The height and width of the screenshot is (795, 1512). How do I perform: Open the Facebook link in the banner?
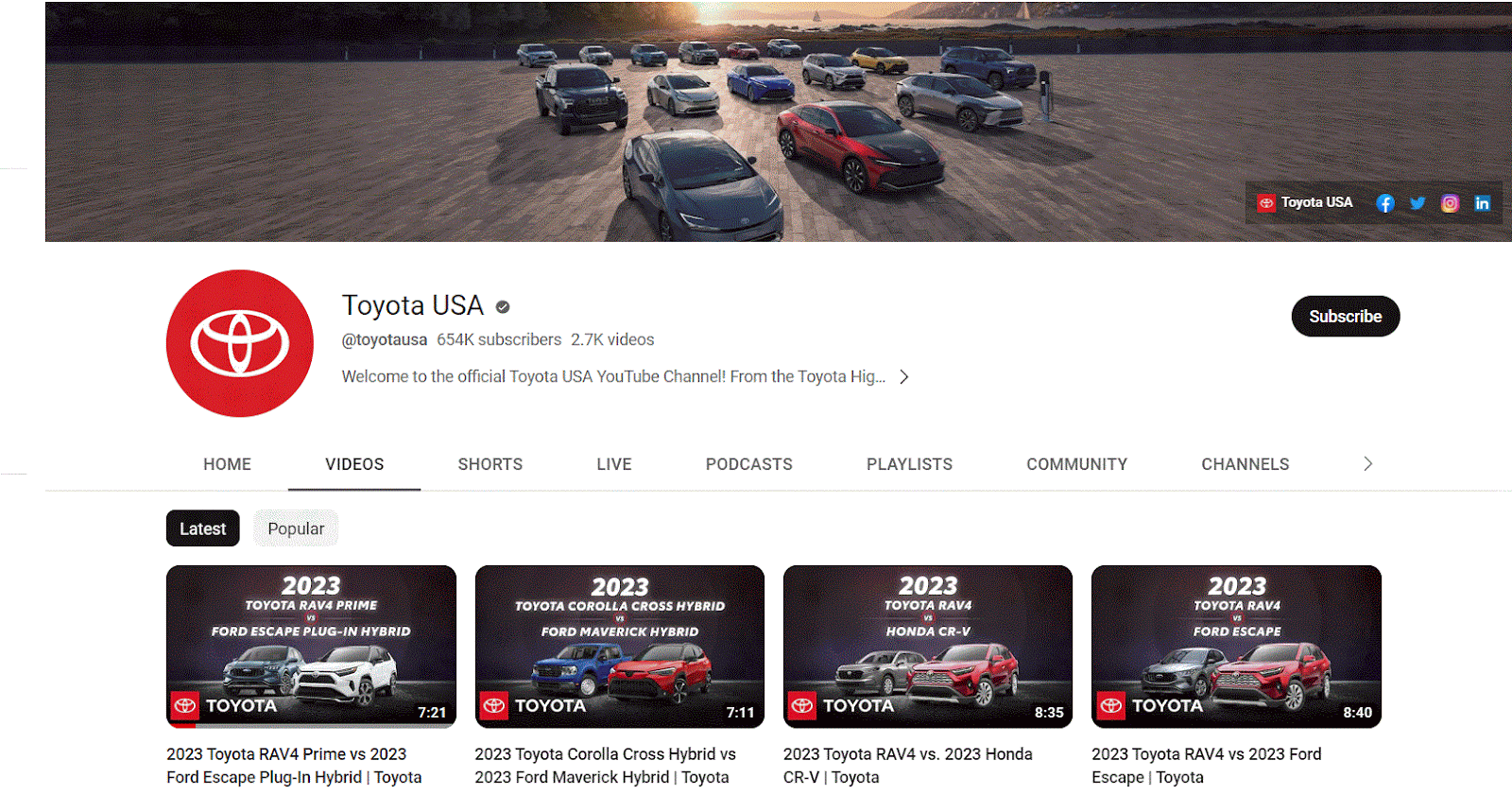click(x=1384, y=203)
